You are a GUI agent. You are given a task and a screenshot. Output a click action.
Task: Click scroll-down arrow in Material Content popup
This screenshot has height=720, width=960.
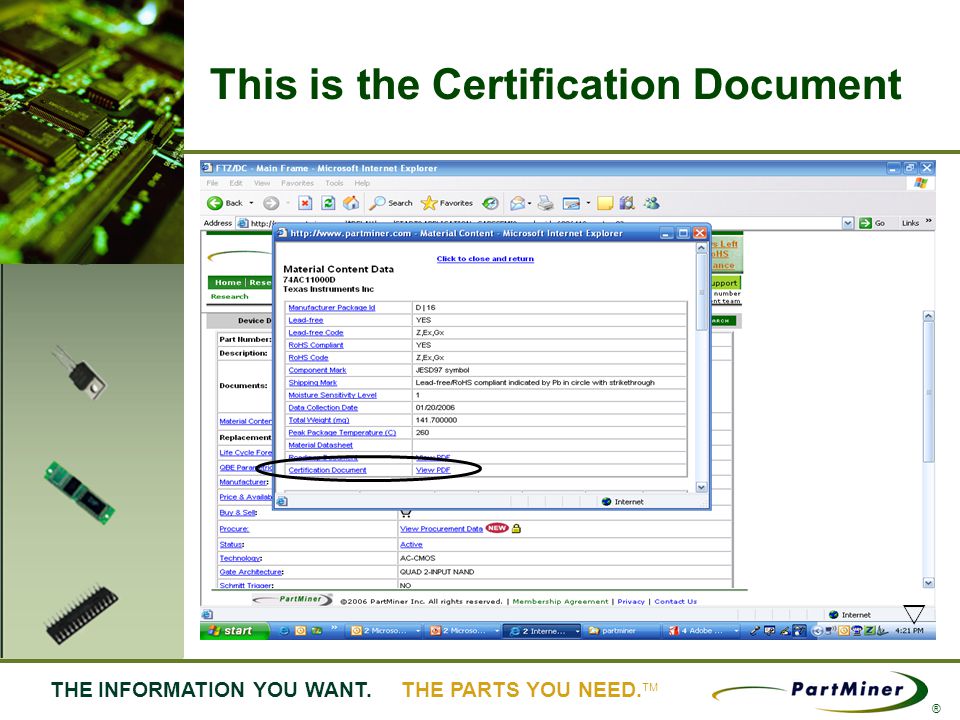click(702, 487)
